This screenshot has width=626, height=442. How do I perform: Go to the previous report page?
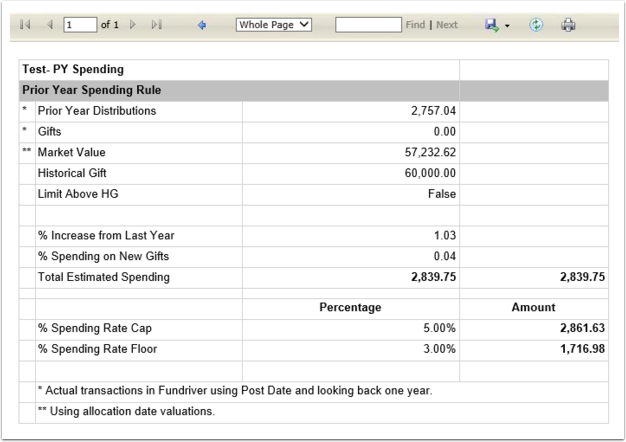tap(50, 25)
